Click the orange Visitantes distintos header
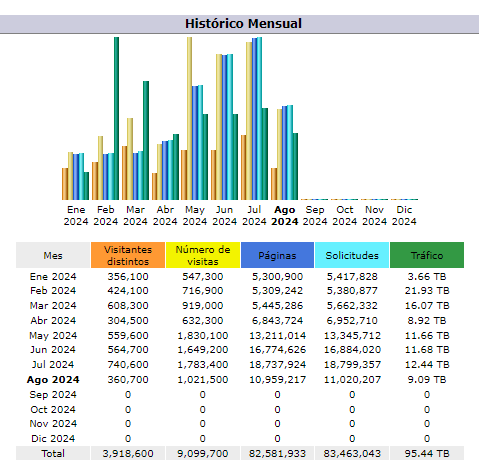The image size is (479, 470). (128, 255)
